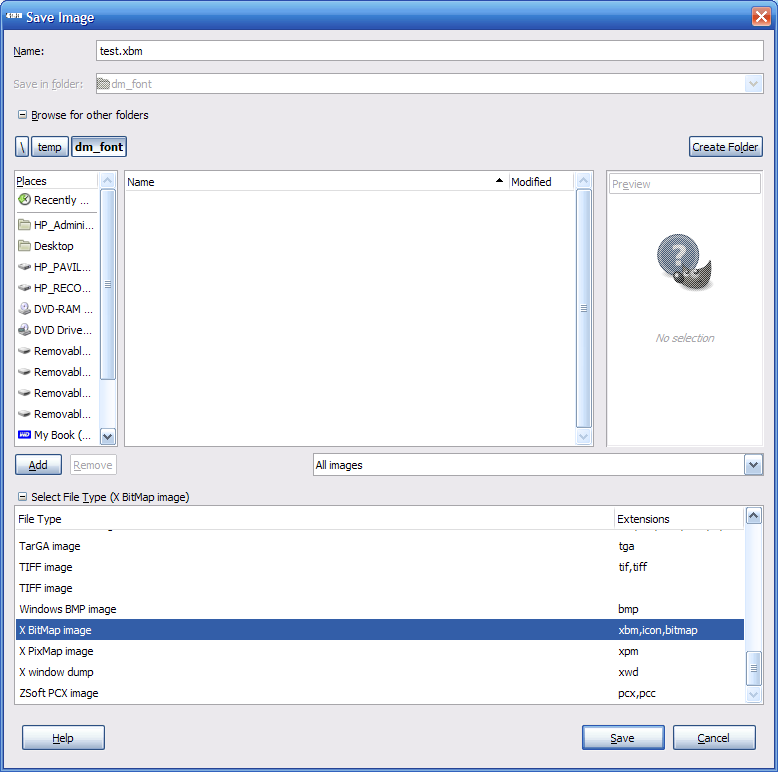
Task: Select X window dump file type
Action: click(380, 672)
